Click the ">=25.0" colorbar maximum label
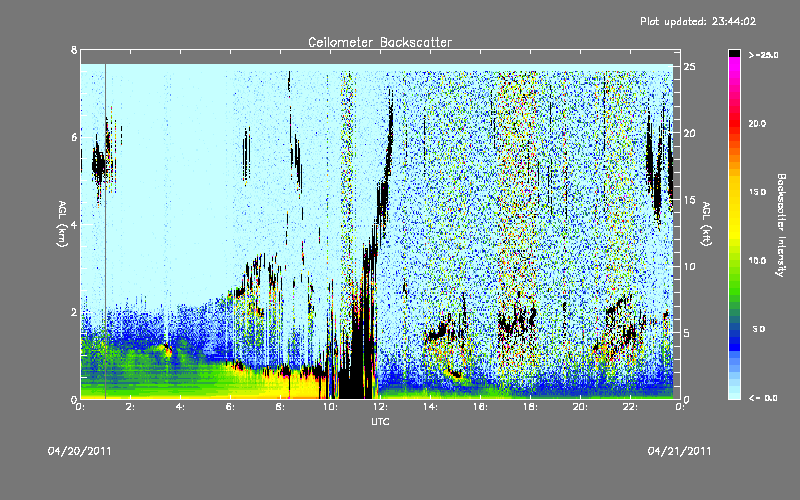 763,55
